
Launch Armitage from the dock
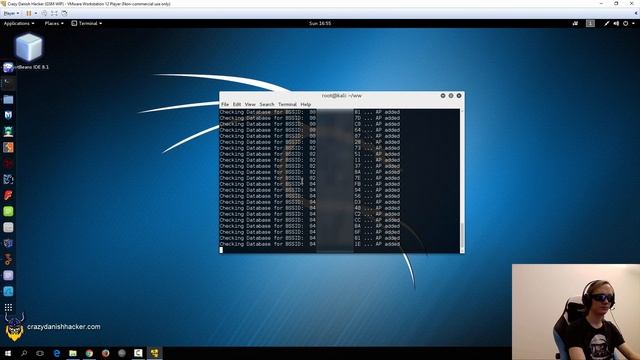[x=8, y=131]
